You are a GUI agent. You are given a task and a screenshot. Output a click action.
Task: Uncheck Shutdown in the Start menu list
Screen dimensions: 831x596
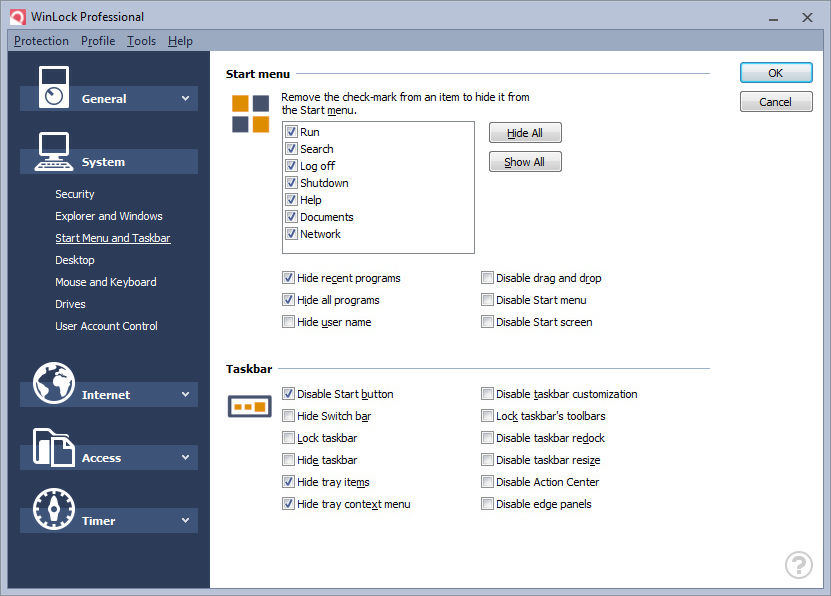tap(291, 183)
